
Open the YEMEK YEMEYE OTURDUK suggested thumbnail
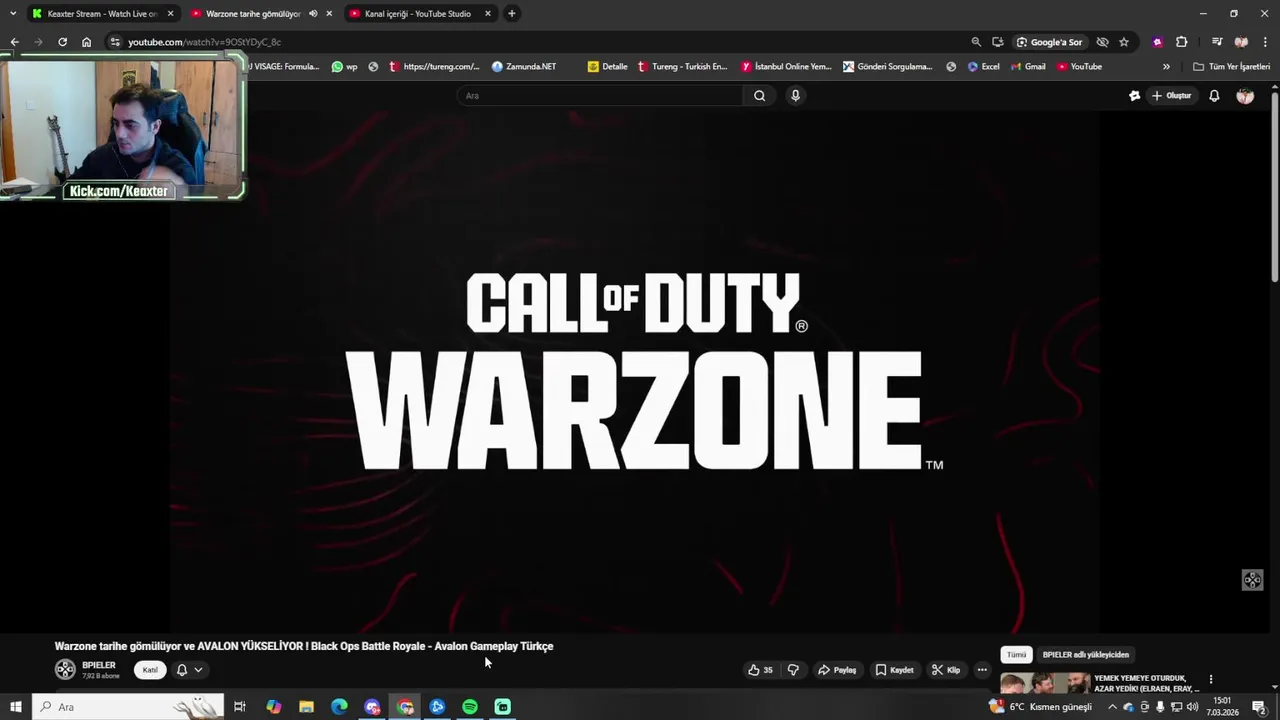point(1045,683)
